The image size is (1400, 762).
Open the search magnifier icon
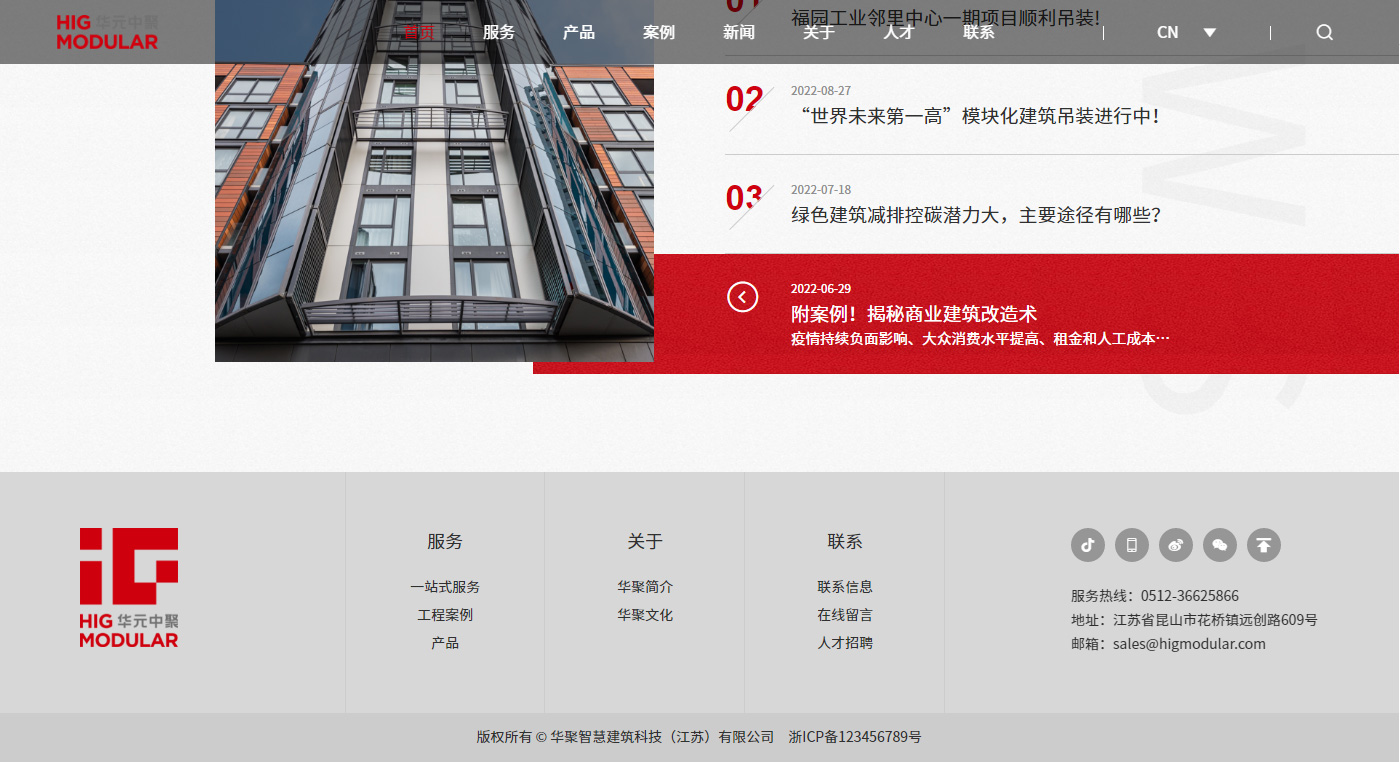point(1324,32)
